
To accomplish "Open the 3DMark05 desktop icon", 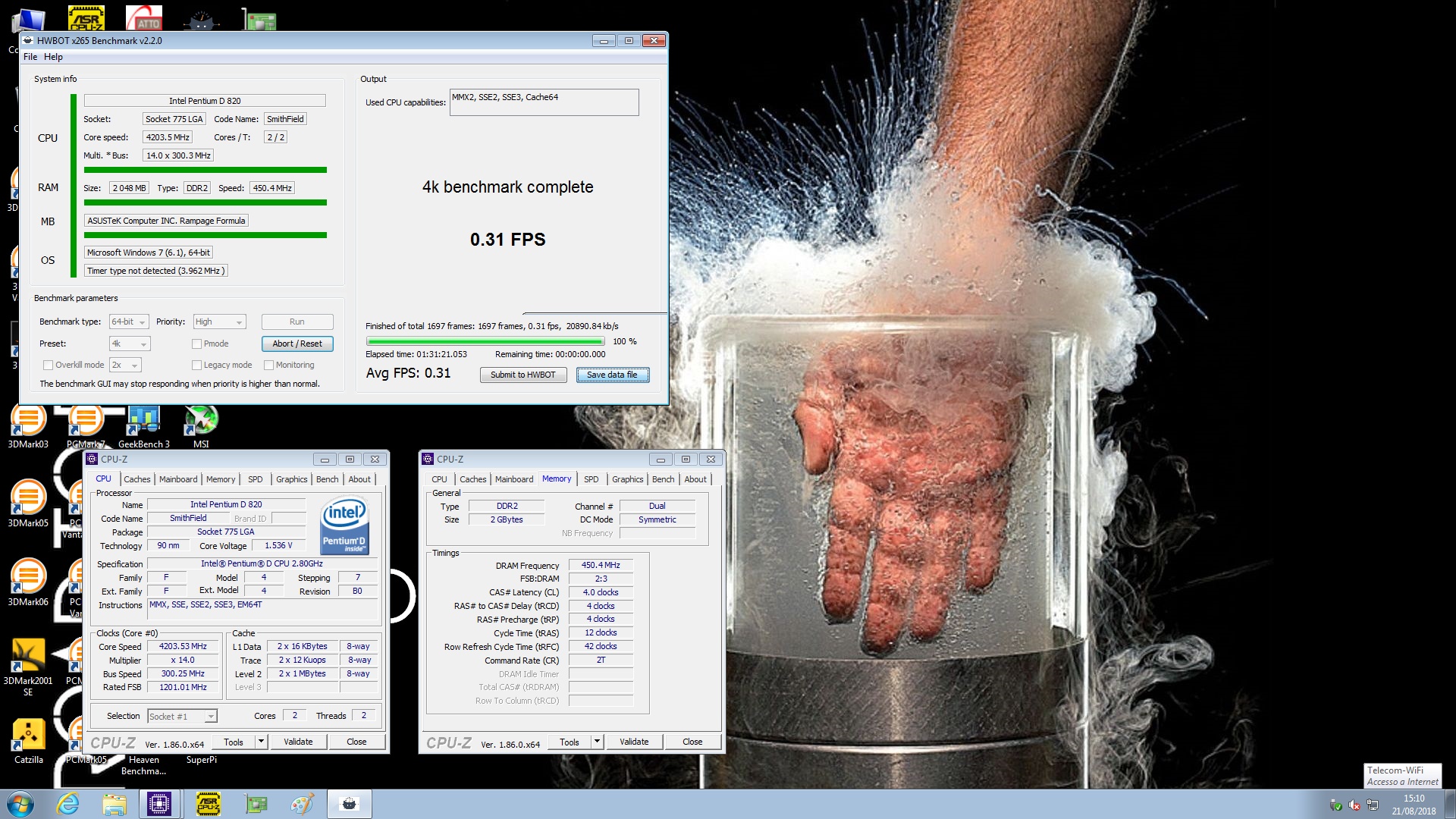I will tap(28, 504).
